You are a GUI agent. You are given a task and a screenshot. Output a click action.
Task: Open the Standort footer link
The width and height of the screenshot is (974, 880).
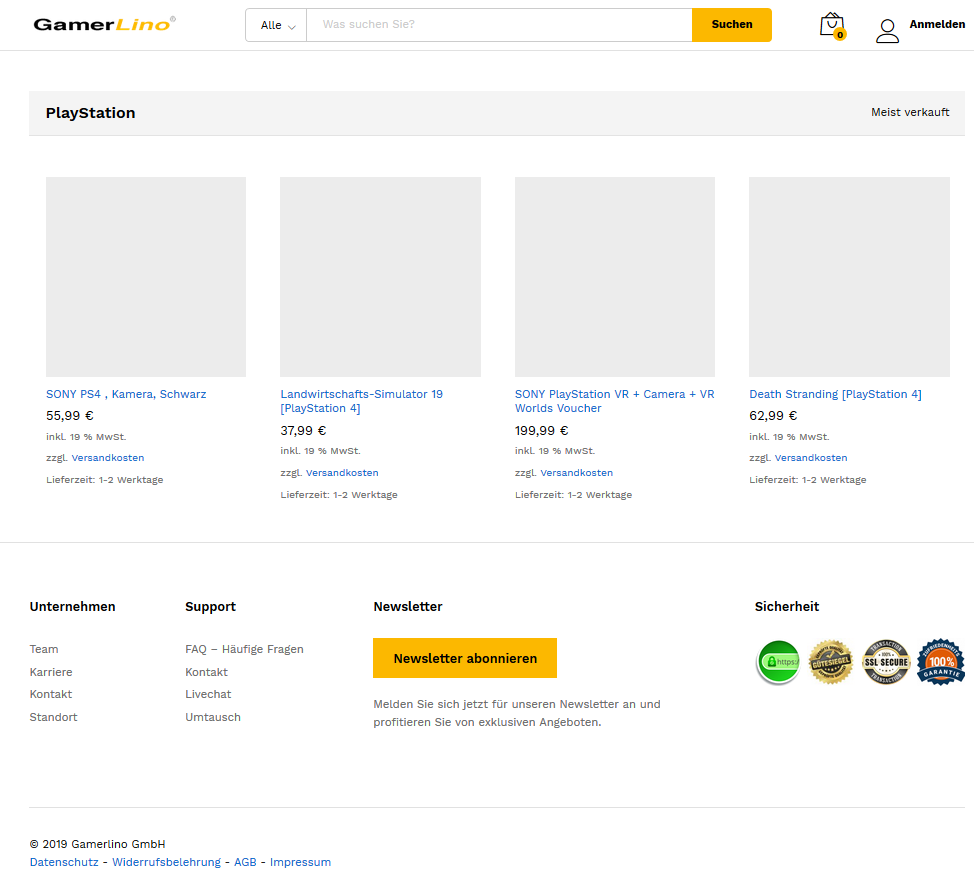tap(53, 717)
